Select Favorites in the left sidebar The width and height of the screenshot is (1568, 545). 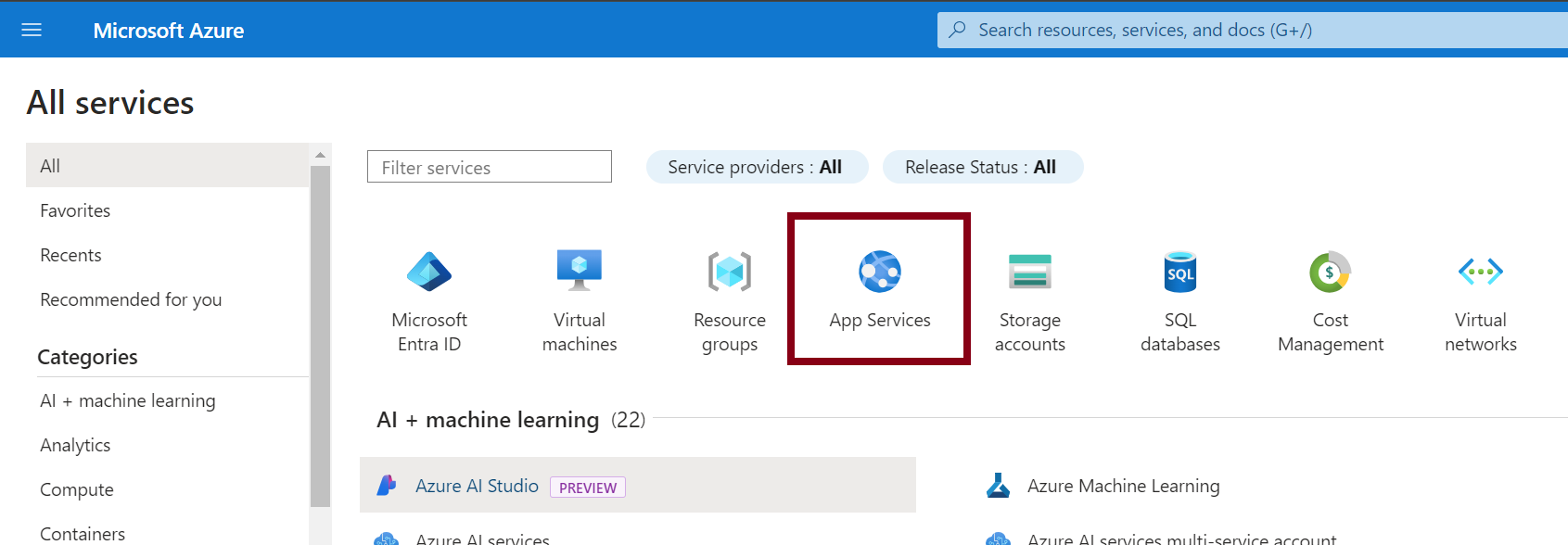[x=75, y=210]
